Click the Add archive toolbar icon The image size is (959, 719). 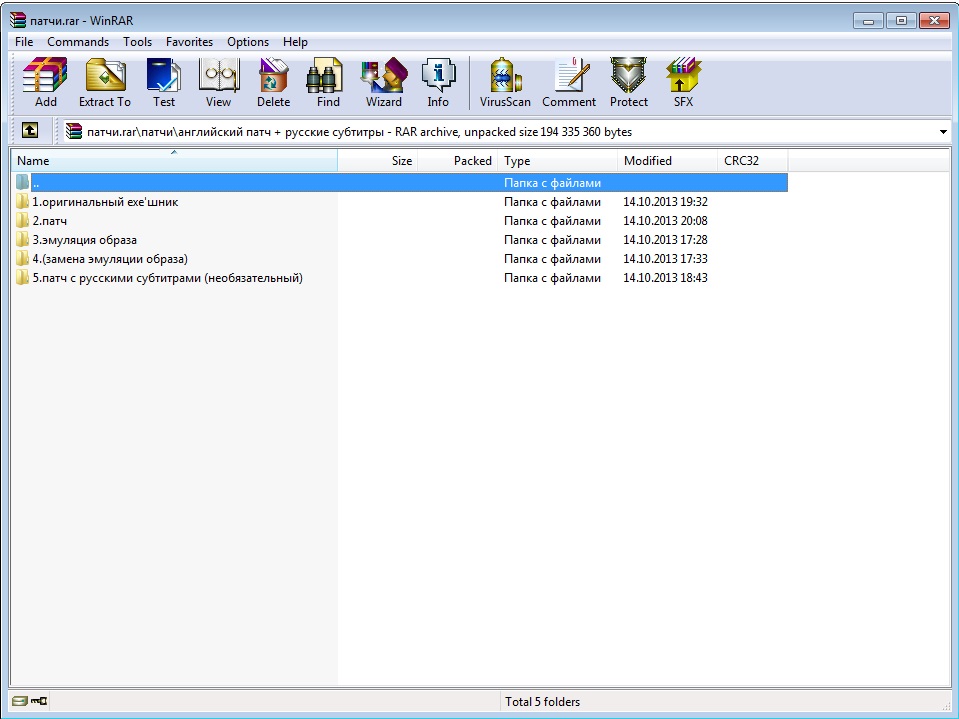click(x=46, y=82)
